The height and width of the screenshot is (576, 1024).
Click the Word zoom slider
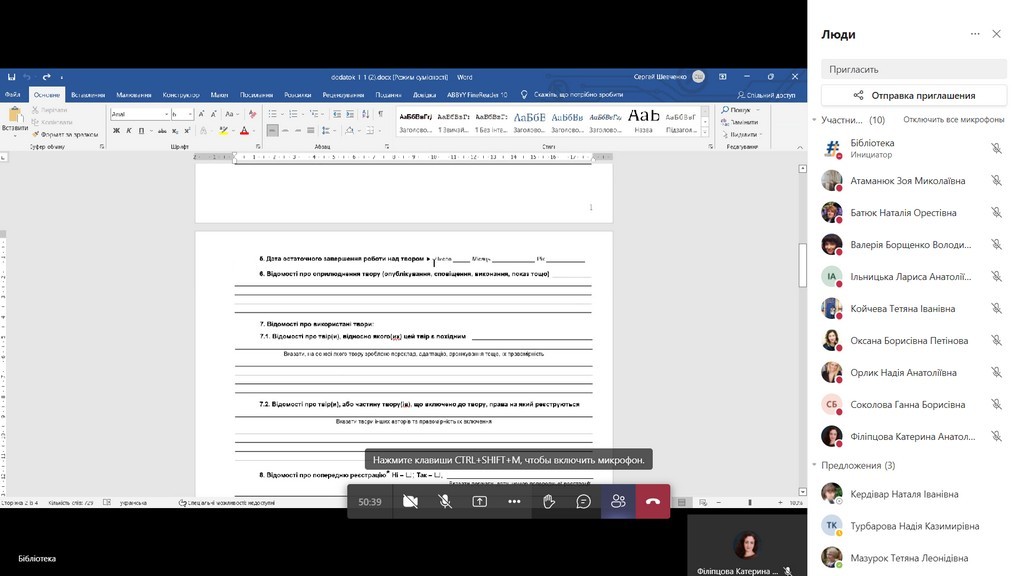click(x=749, y=503)
